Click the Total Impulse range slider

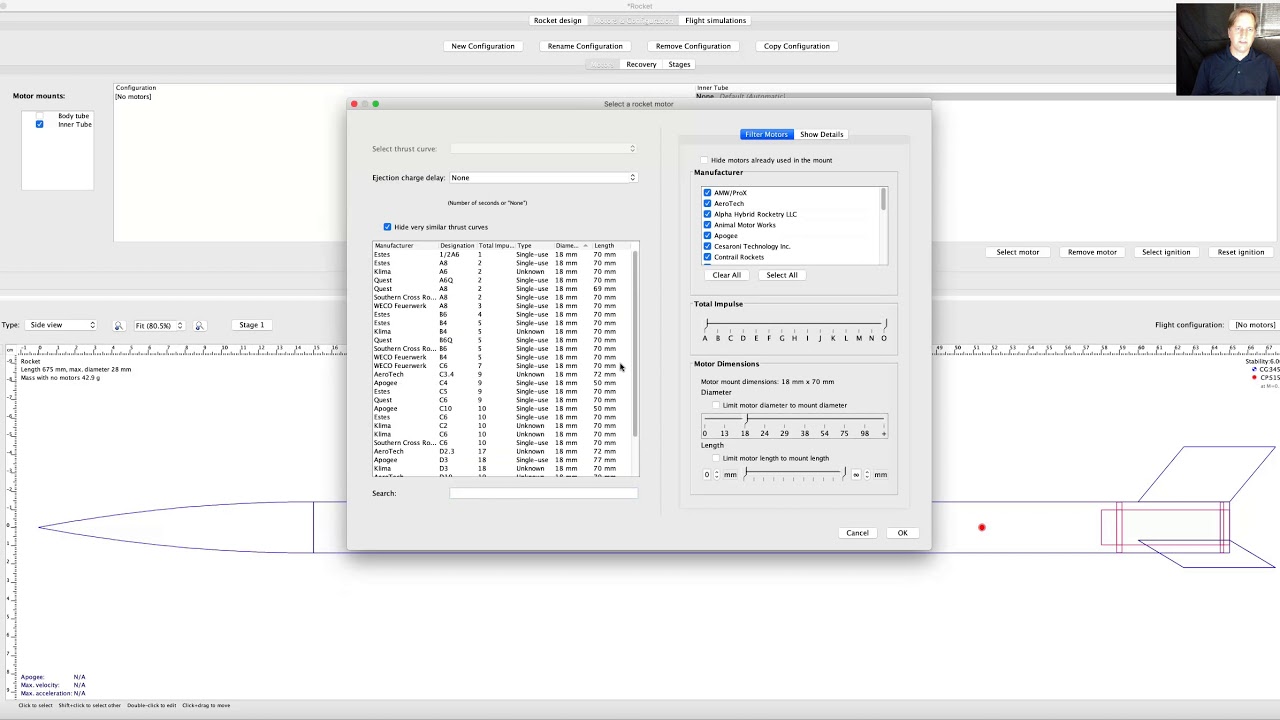pos(795,324)
